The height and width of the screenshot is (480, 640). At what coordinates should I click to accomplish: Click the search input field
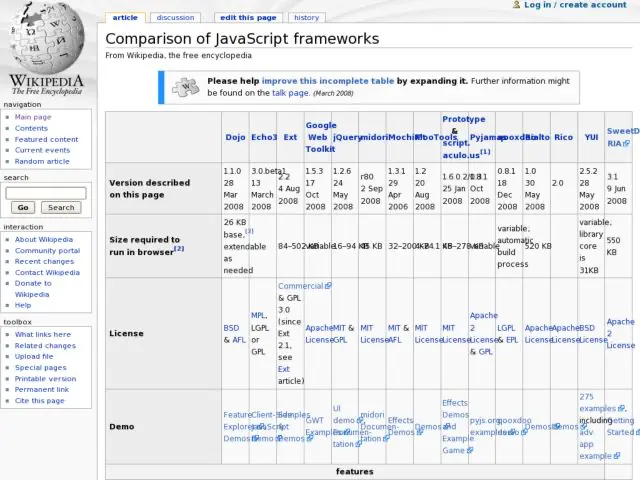tap(46, 193)
